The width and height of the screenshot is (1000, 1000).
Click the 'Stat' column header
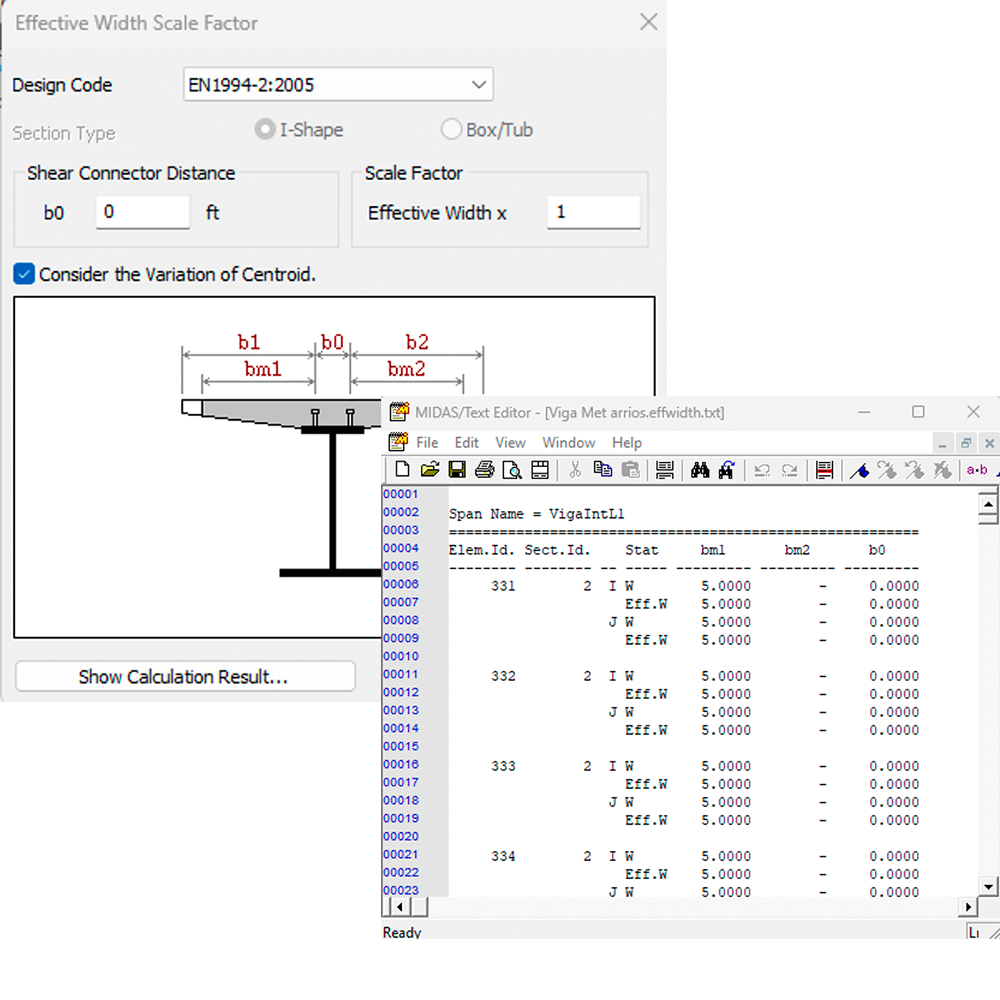click(x=642, y=550)
